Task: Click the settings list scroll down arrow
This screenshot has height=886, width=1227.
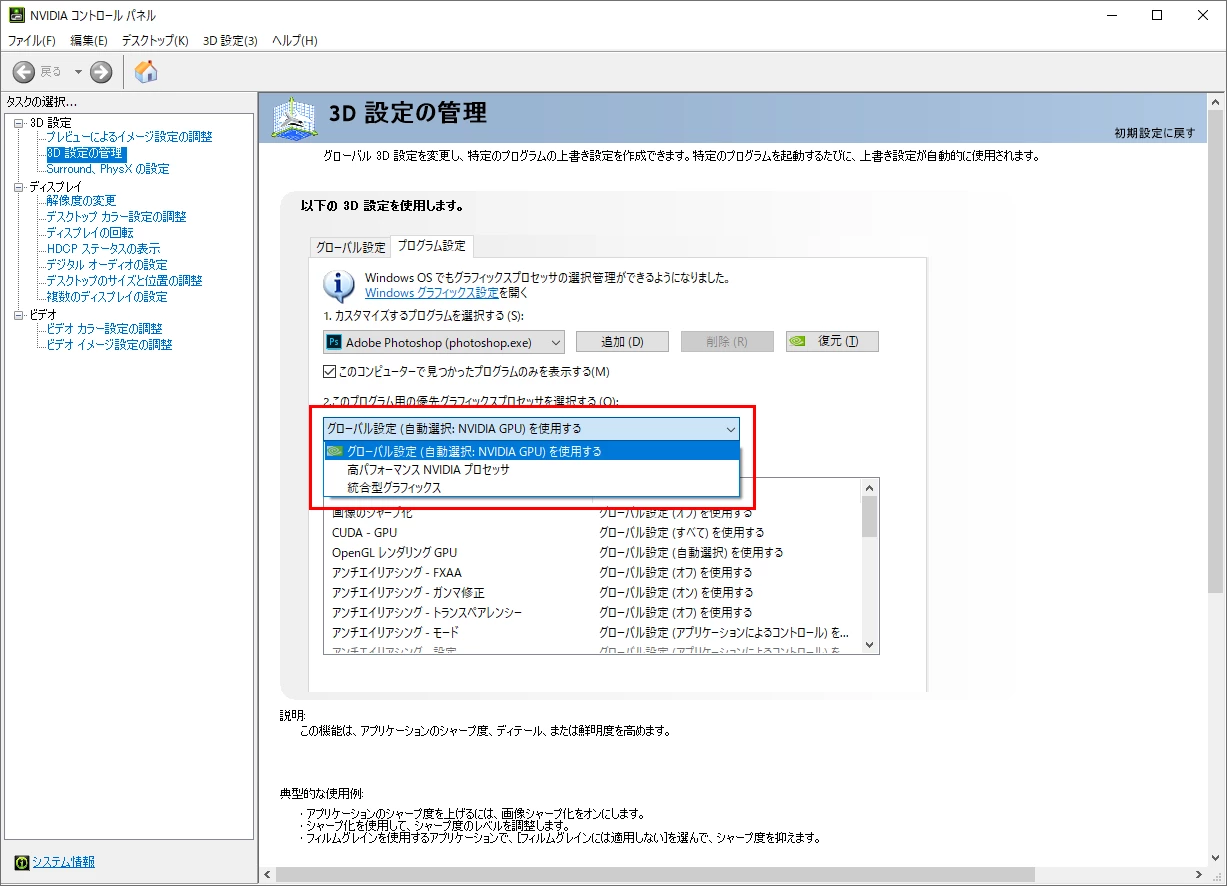Action: pos(869,645)
